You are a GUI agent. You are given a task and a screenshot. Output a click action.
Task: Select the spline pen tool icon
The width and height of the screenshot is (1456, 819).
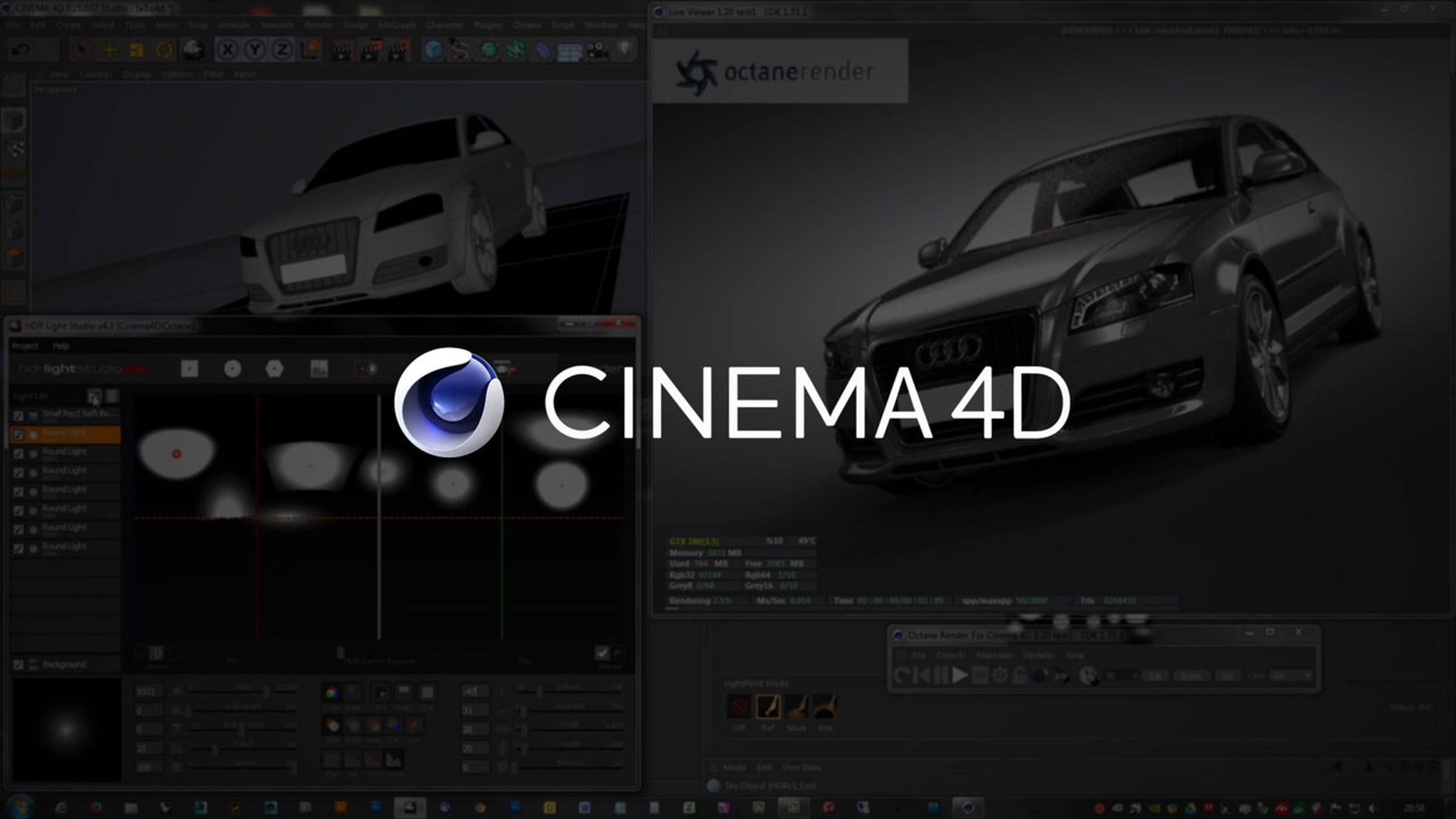click(461, 50)
